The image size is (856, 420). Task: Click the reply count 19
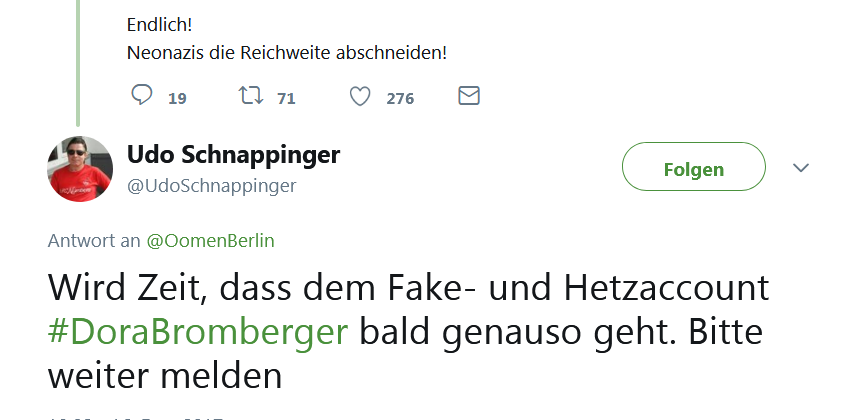click(x=177, y=98)
